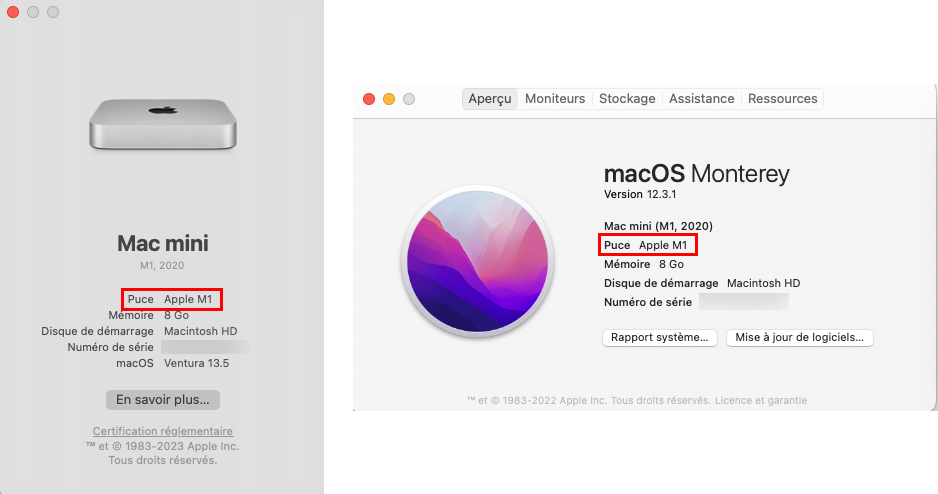Click the greyed zoom button in Ventura window
This screenshot has width=938, height=494.
(x=53, y=12)
